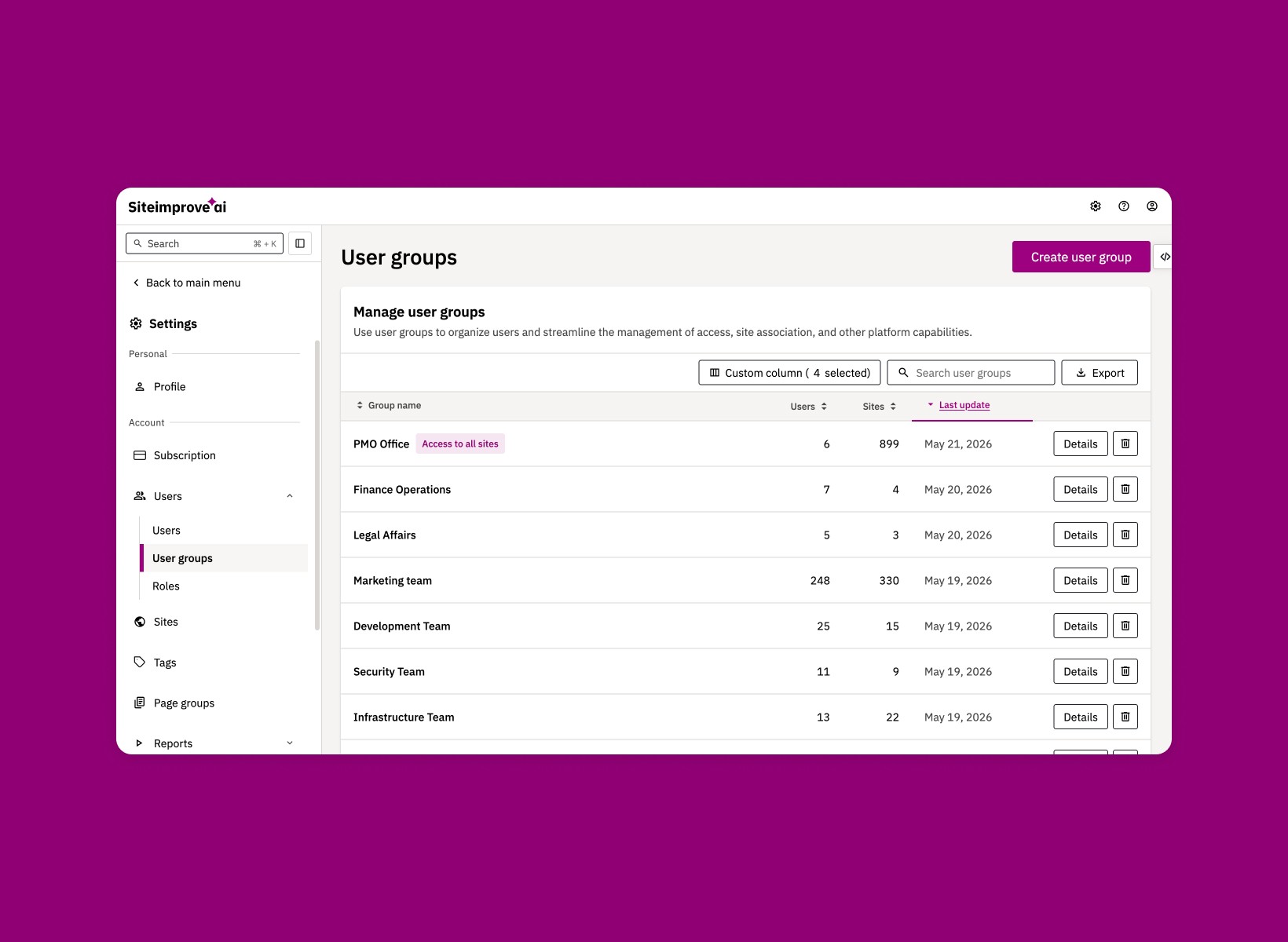This screenshot has height=942, width=1288.
Task: Sort by Group name column
Action: click(389, 405)
